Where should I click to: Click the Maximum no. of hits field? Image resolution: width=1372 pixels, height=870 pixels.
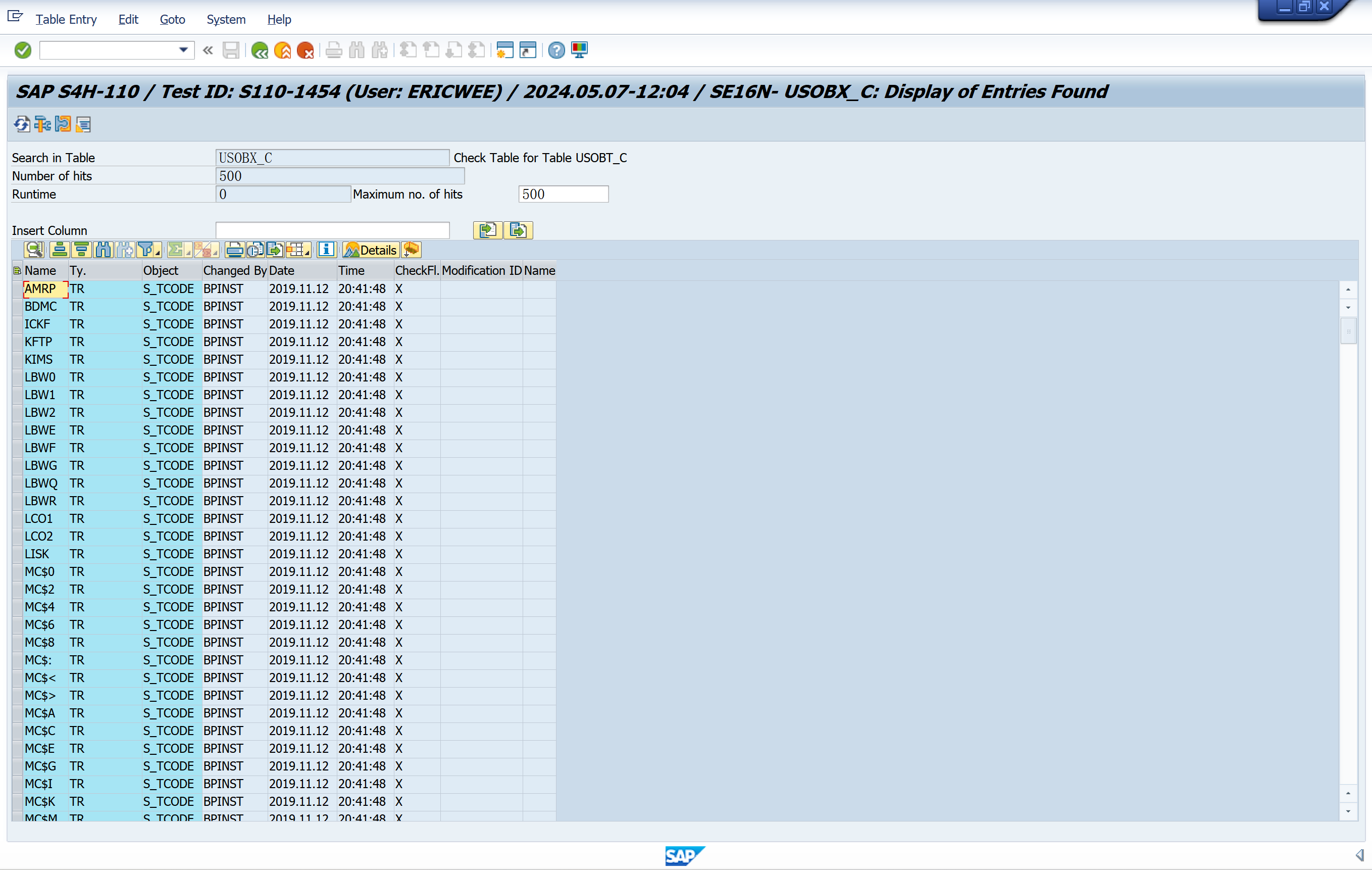coord(563,194)
